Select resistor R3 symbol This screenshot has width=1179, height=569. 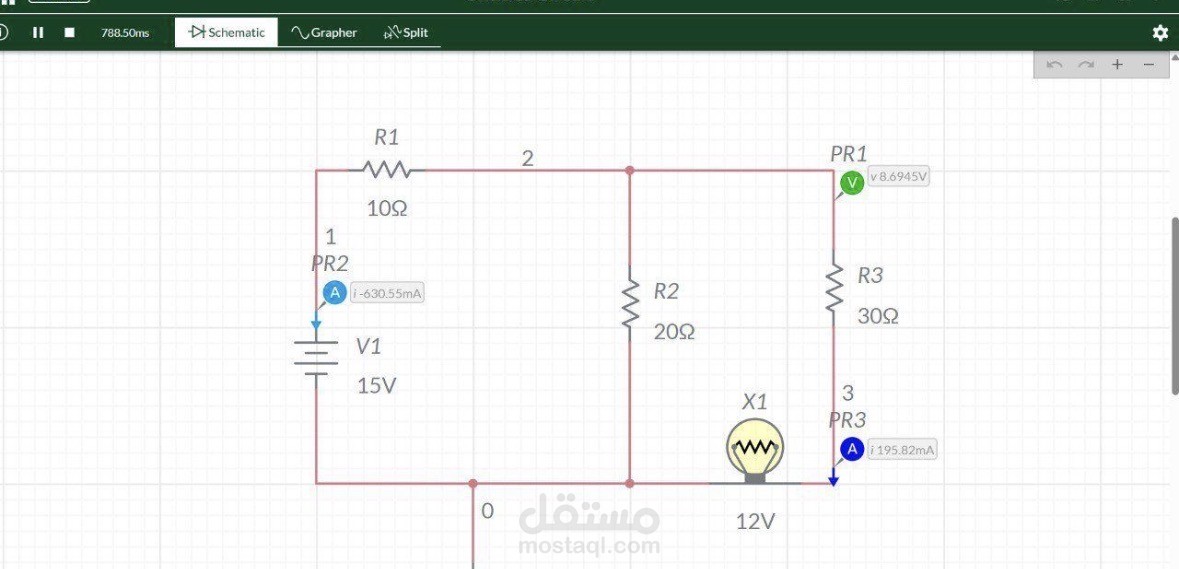tap(833, 287)
